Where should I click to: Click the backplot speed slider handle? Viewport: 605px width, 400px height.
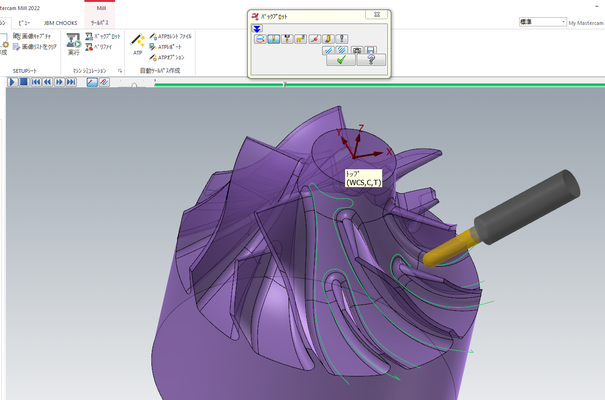point(134,84)
